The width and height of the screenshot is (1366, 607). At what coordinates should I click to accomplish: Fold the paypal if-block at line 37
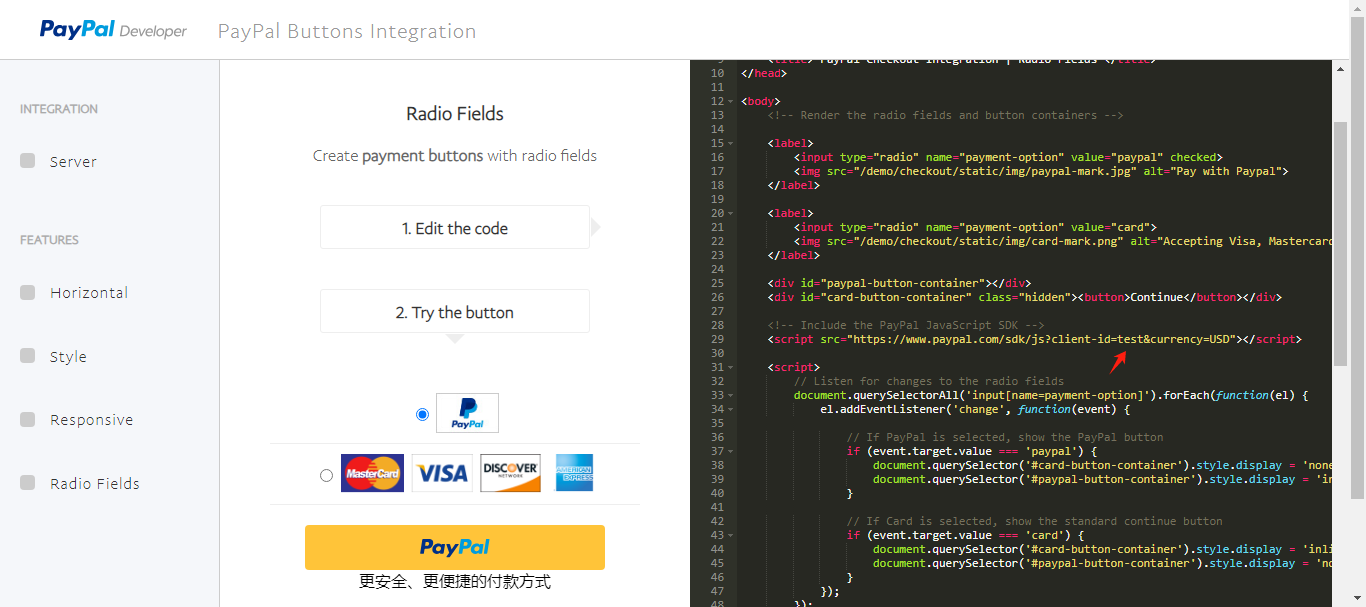click(x=733, y=451)
